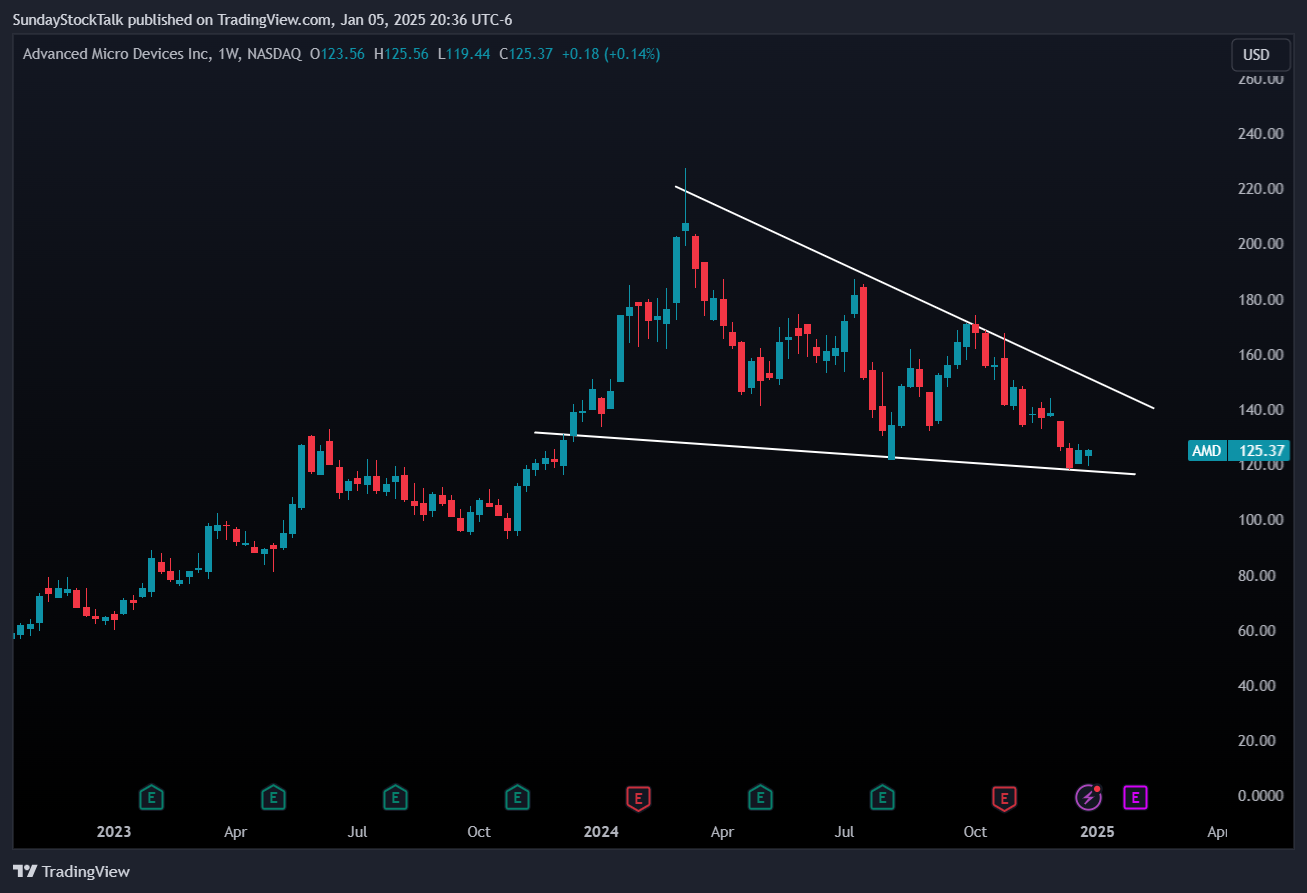
Task: Click the 160.00 price axis label
Action: coord(1260,355)
